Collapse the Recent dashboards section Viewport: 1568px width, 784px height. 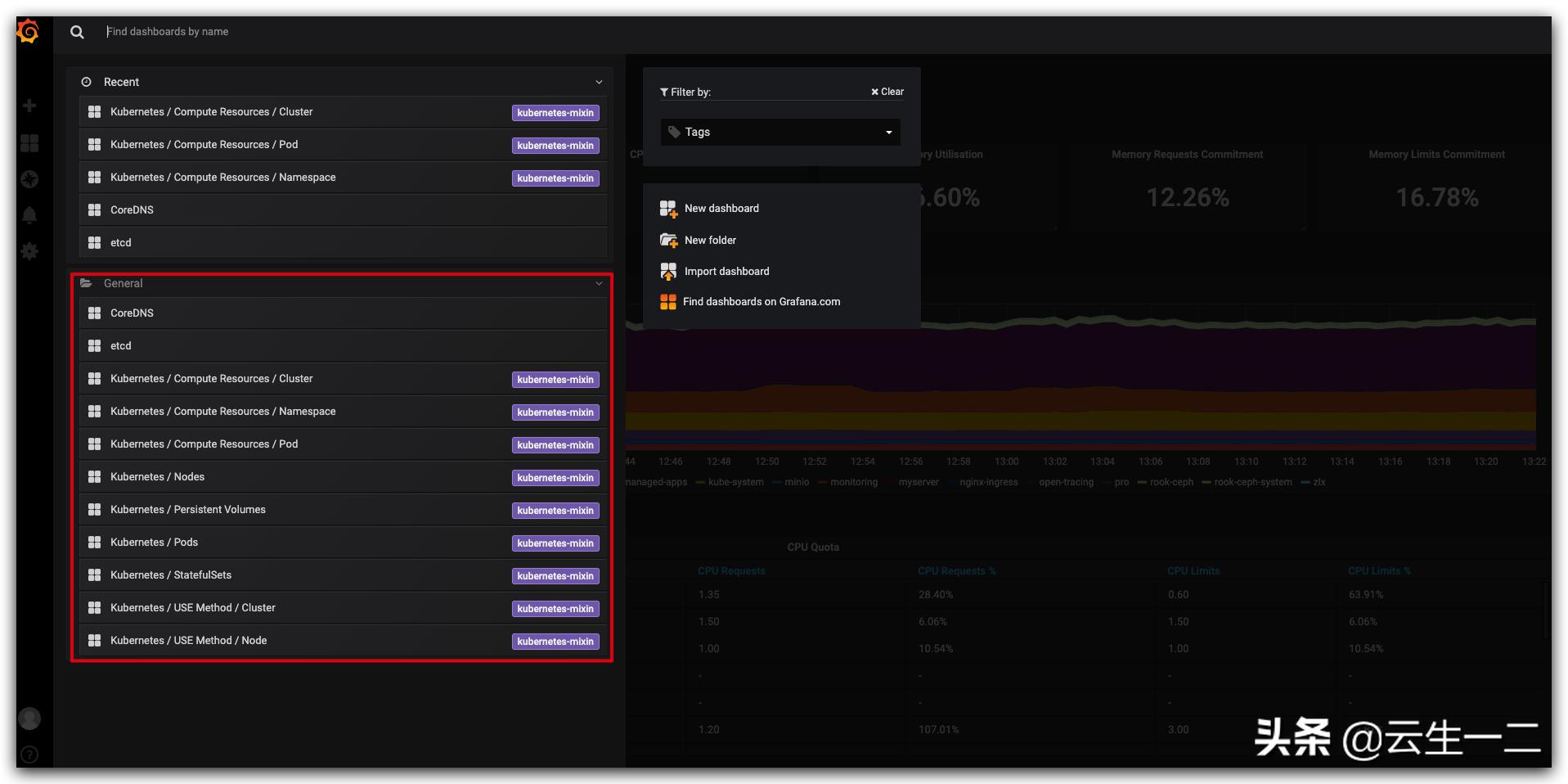coord(599,82)
